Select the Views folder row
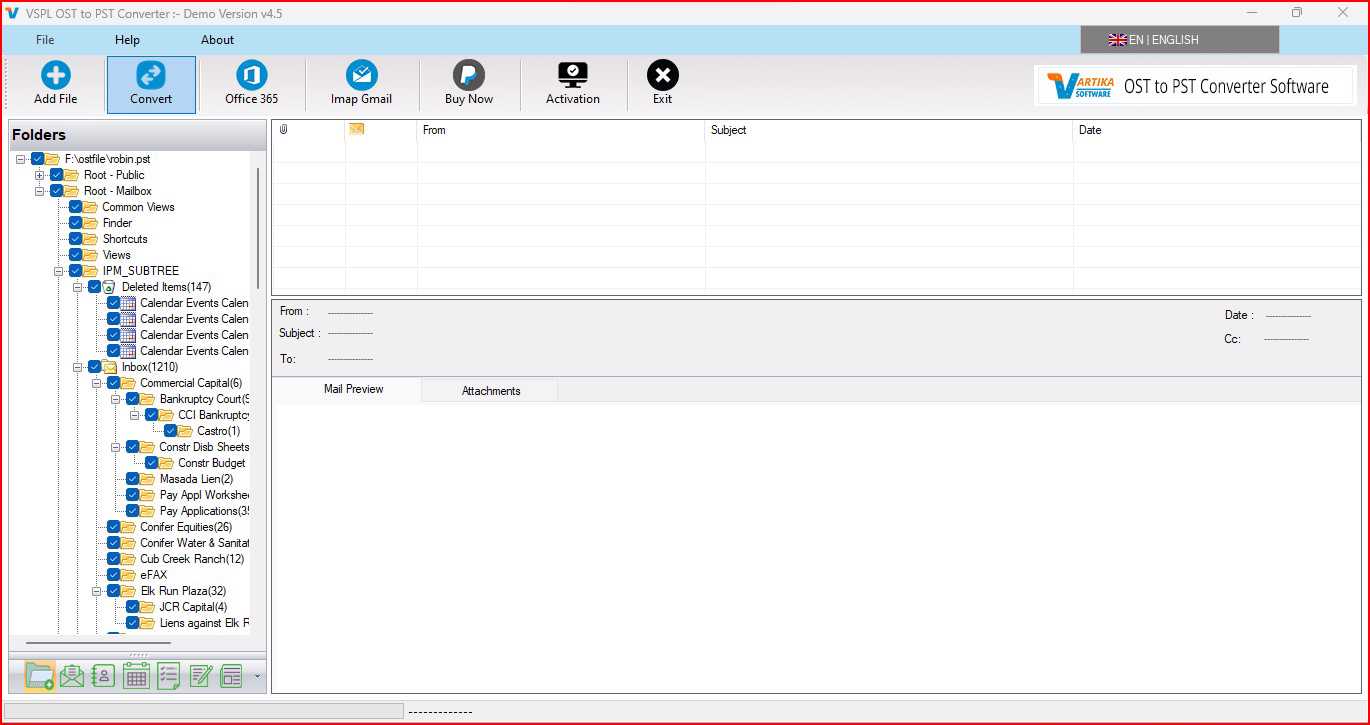This screenshot has height=725, width=1370. (x=116, y=255)
